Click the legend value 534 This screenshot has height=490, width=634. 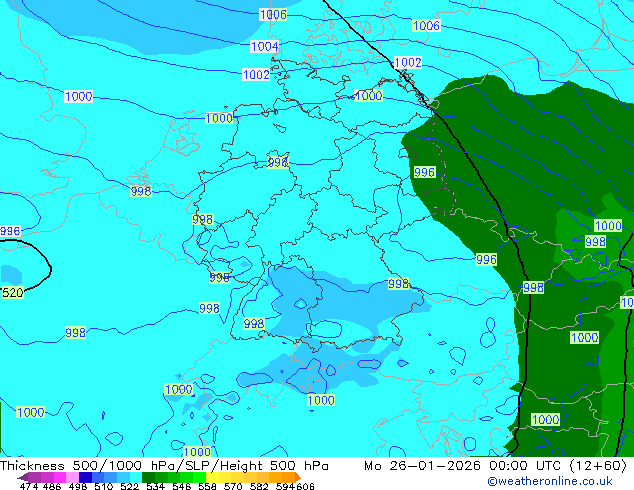tap(156, 486)
